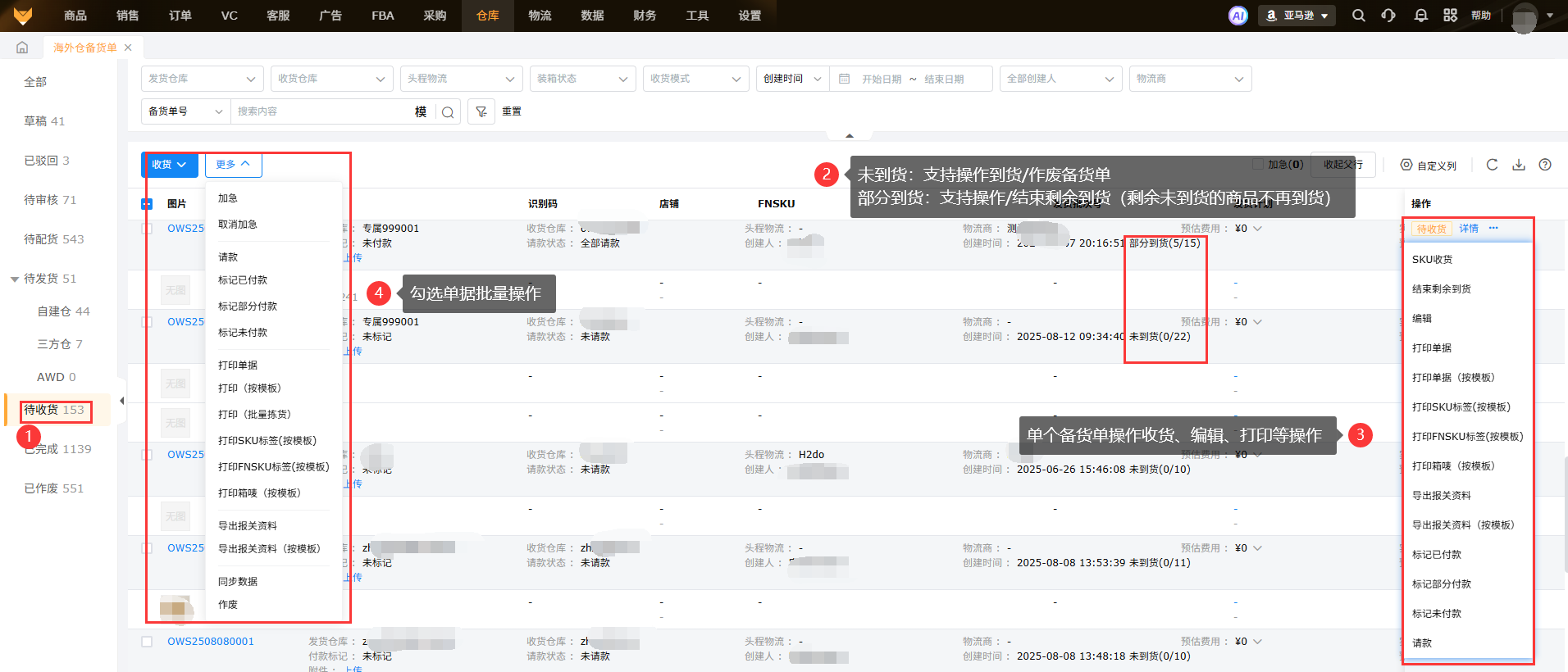
Task: Open customer service headset icon
Action: coord(1388,16)
